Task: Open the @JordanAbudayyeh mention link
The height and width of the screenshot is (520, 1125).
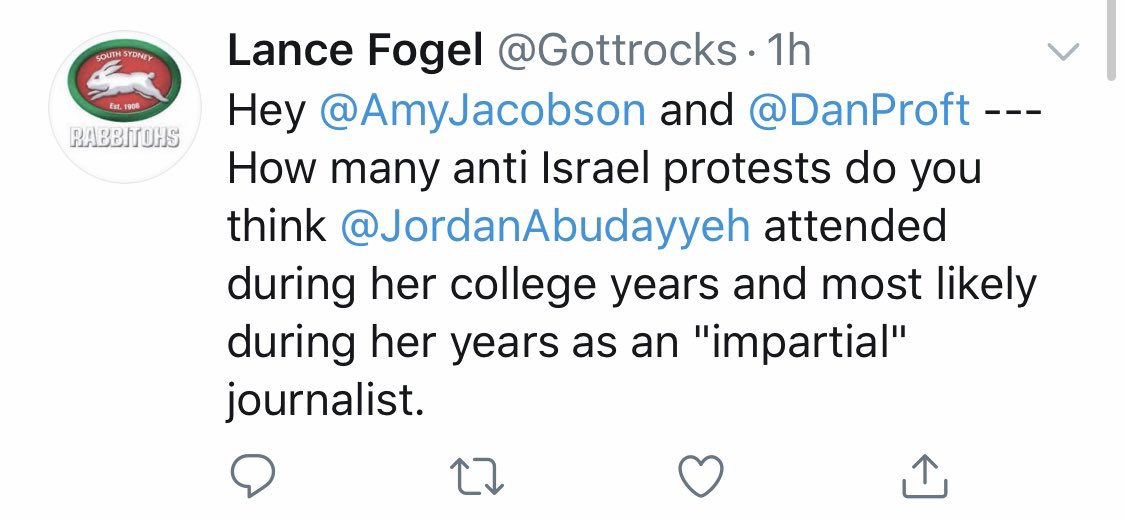Action: point(545,226)
